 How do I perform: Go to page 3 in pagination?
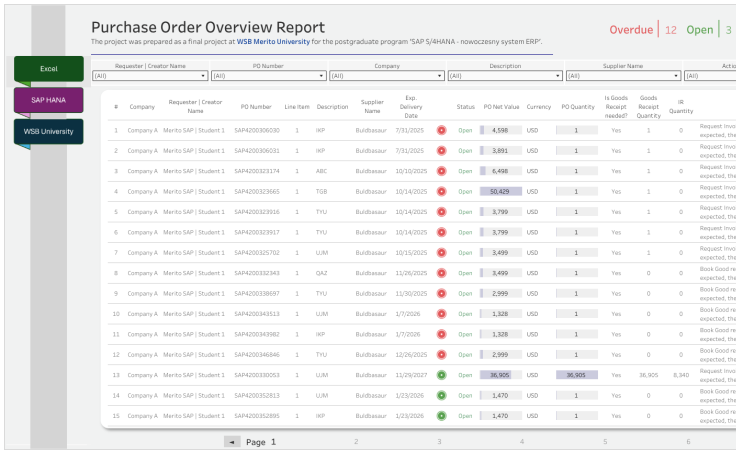(x=439, y=441)
